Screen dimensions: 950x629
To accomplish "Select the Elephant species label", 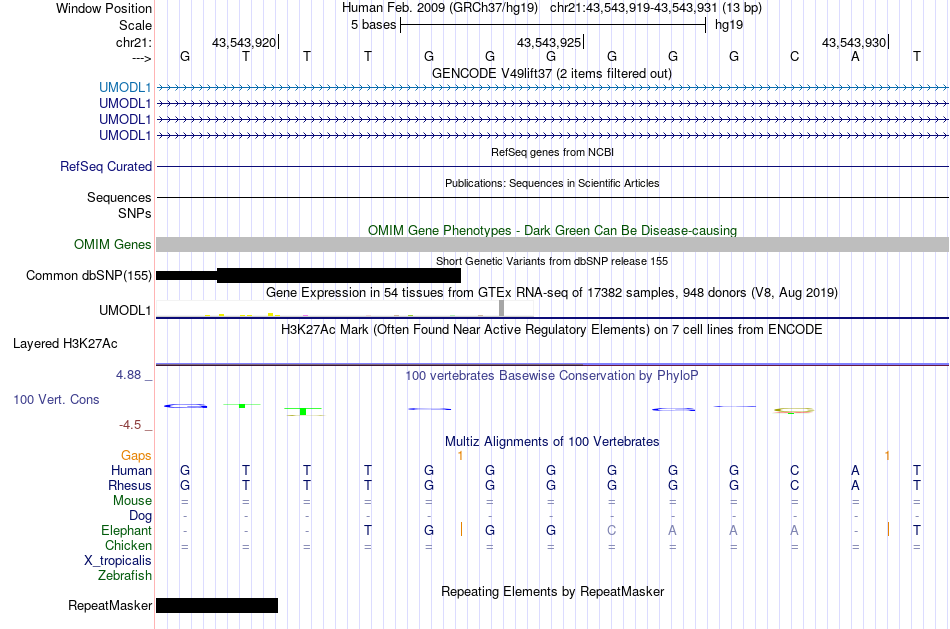I will click(126, 530).
